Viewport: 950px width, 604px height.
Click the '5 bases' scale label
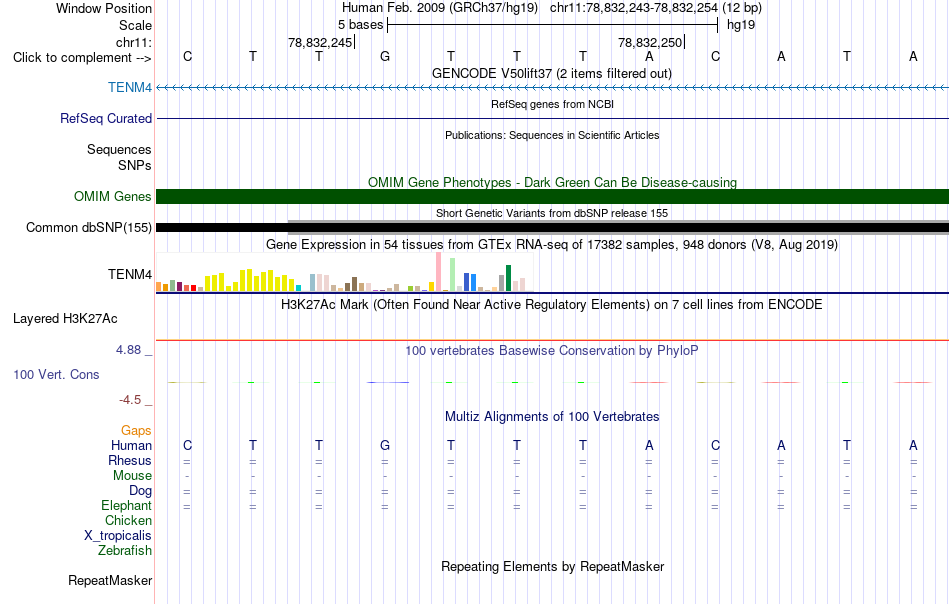point(360,25)
